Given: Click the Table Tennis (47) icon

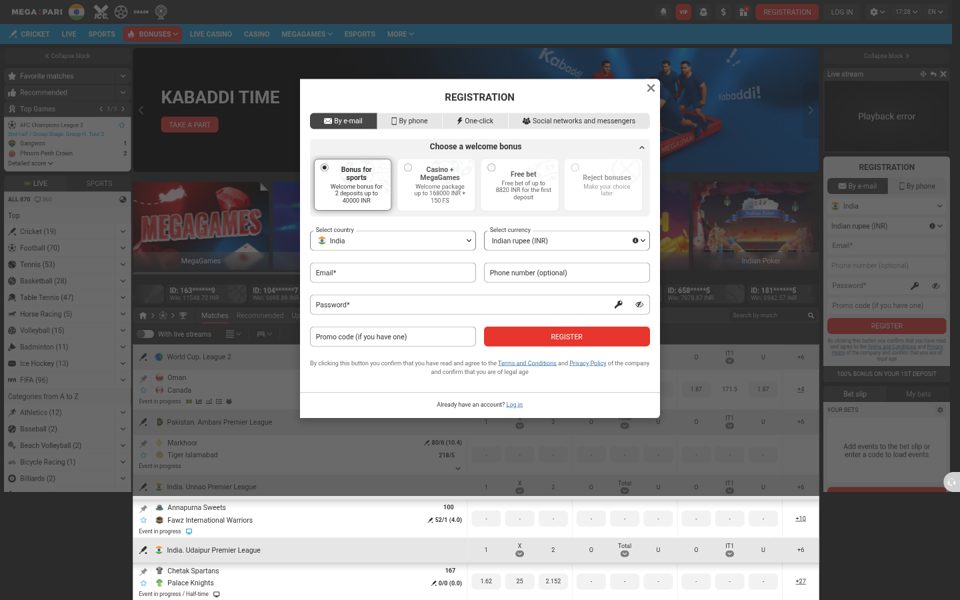Looking at the screenshot, I should coord(12,298).
